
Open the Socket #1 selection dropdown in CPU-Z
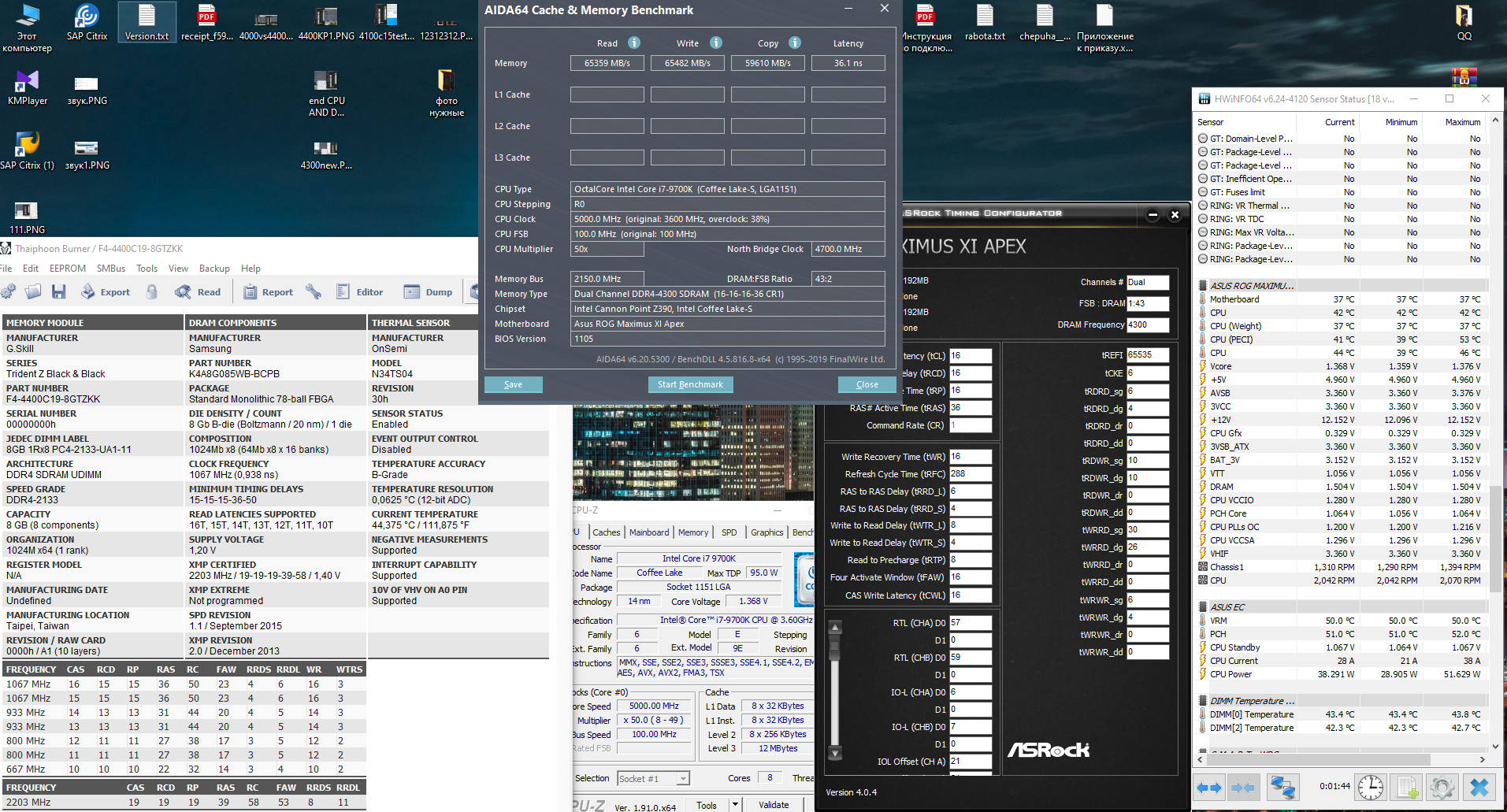click(x=654, y=779)
